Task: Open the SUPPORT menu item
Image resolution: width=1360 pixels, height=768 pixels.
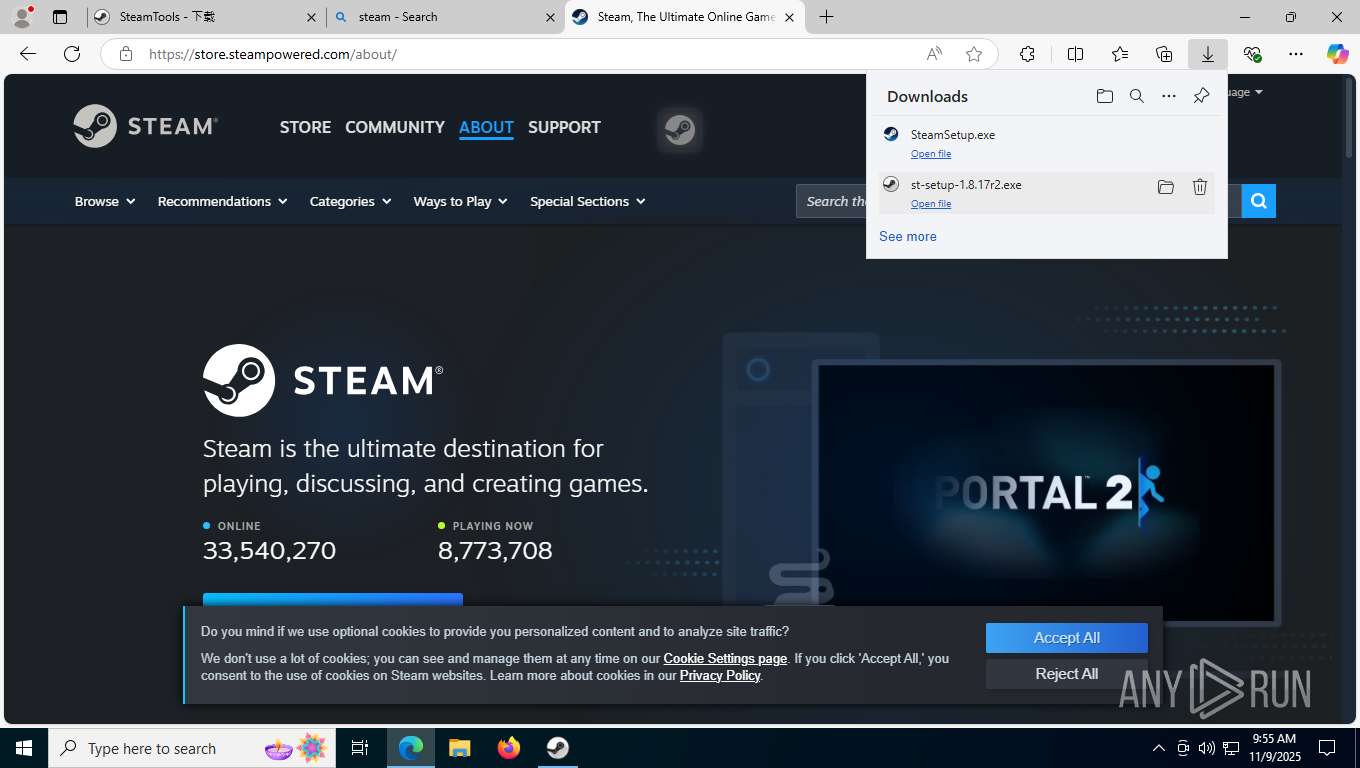Action: click(564, 127)
